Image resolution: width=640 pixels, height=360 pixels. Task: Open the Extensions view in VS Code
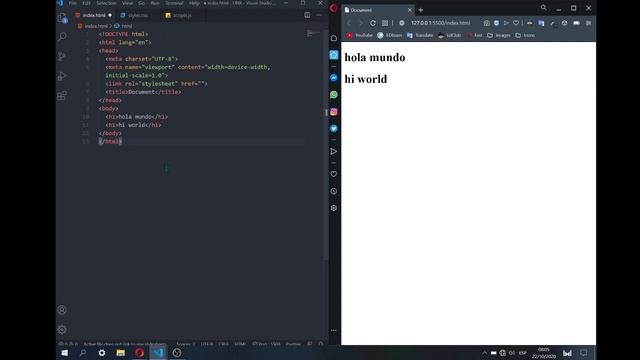pos(62,96)
